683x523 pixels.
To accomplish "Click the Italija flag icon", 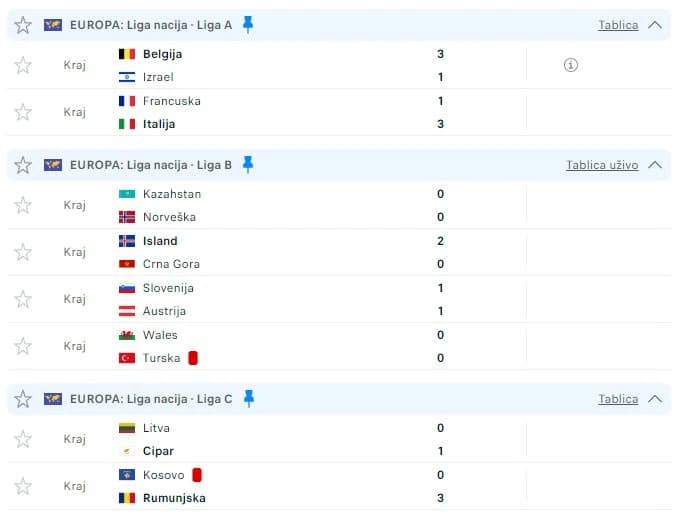I will click(x=127, y=124).
